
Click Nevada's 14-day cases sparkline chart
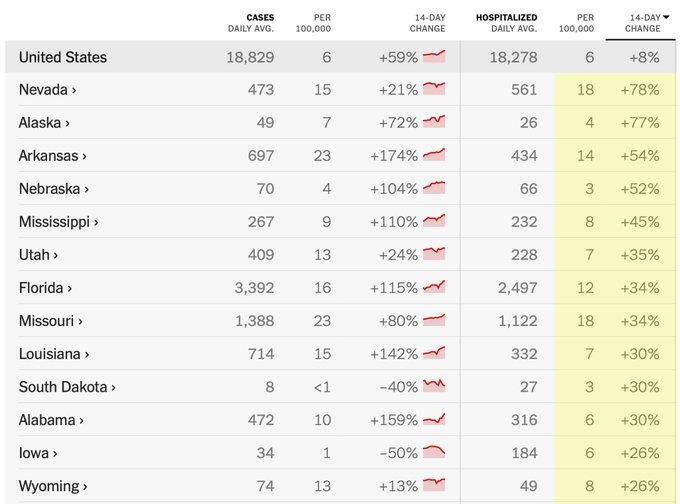(x=434, y=89)
